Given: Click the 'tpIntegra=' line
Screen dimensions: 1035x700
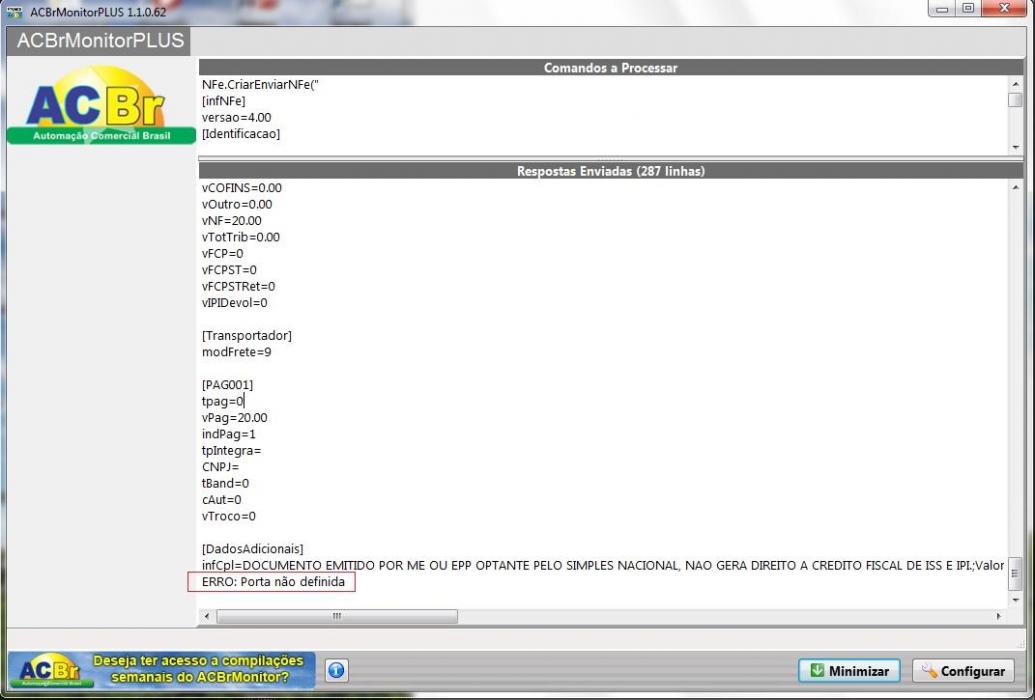Looking at the screenshot, I should 232,450.
